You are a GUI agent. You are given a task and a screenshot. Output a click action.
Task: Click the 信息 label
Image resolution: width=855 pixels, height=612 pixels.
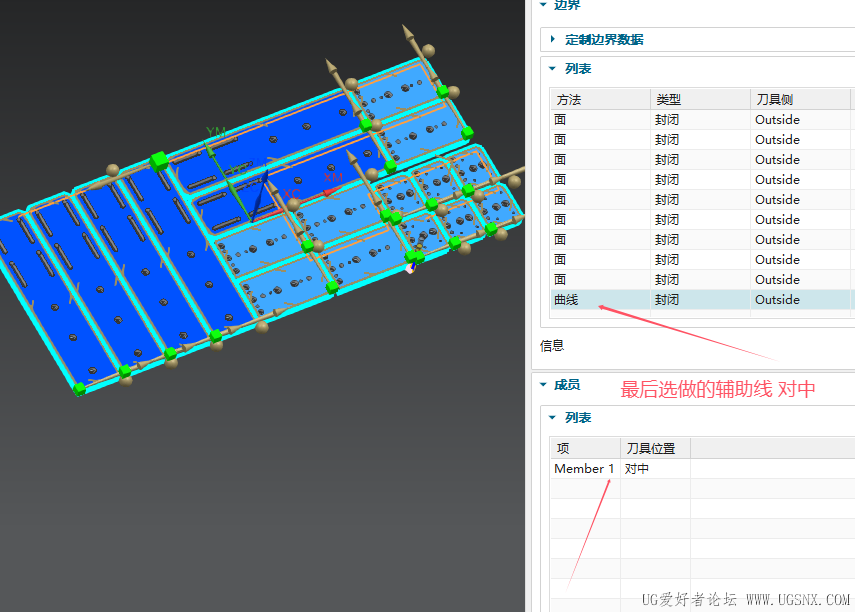point(552,346)
